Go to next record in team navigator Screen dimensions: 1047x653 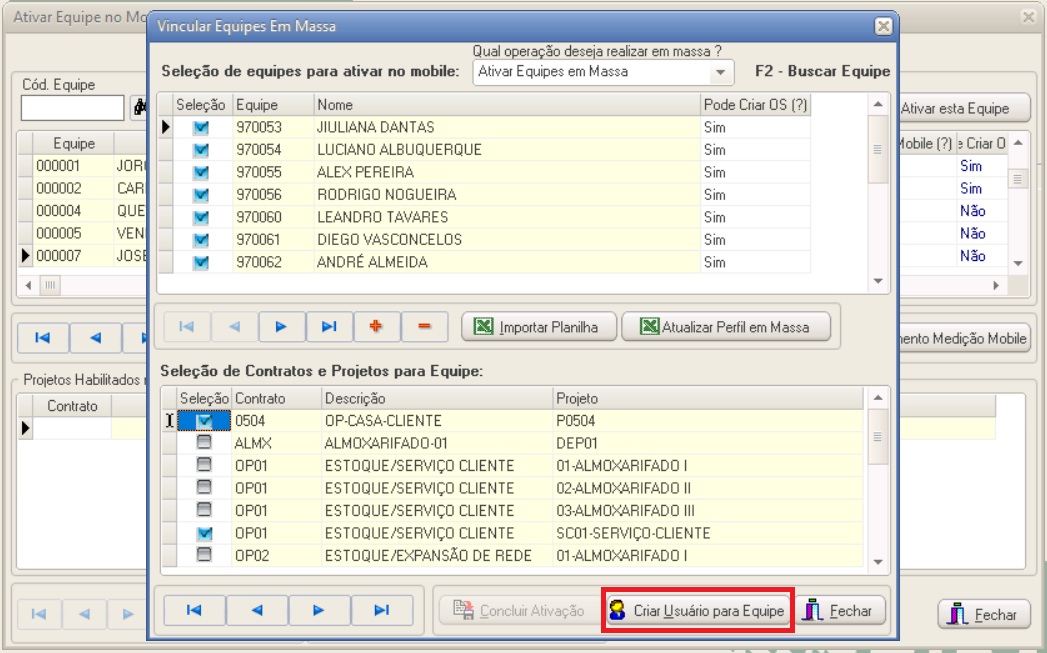pyautogui.click(x=281, y=326)
